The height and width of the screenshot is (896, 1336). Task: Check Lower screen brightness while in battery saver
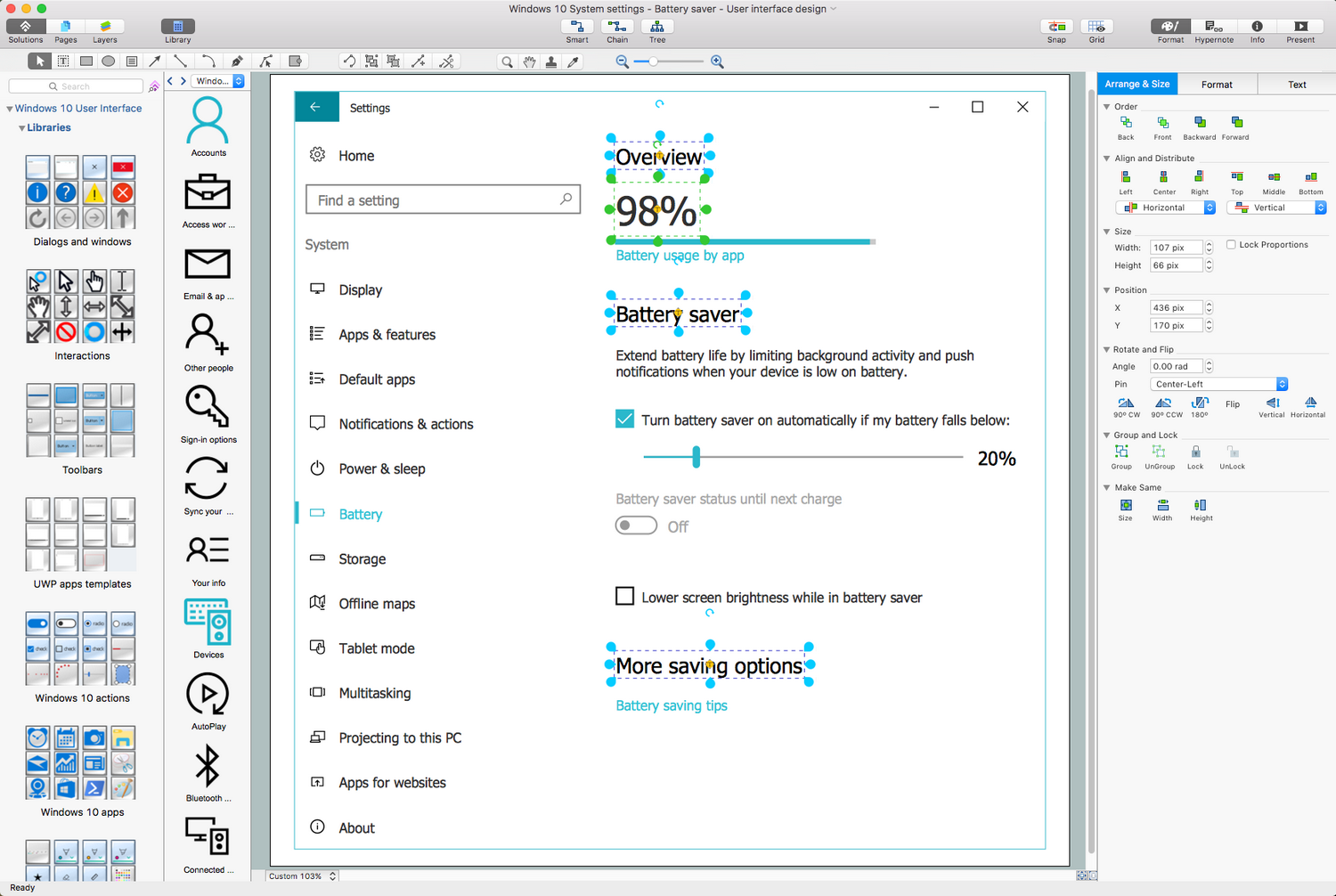(x=624, y=597)
